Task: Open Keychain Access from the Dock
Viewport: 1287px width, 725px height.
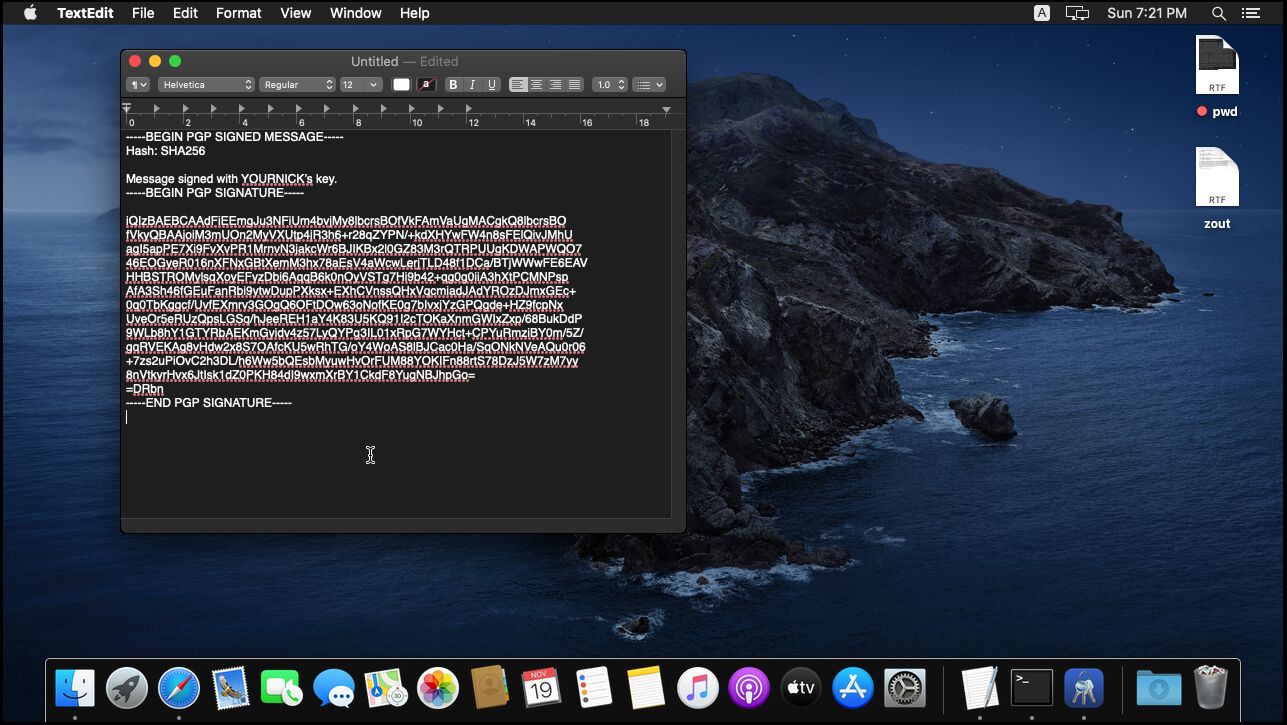Action: (x=1083, y=687)
